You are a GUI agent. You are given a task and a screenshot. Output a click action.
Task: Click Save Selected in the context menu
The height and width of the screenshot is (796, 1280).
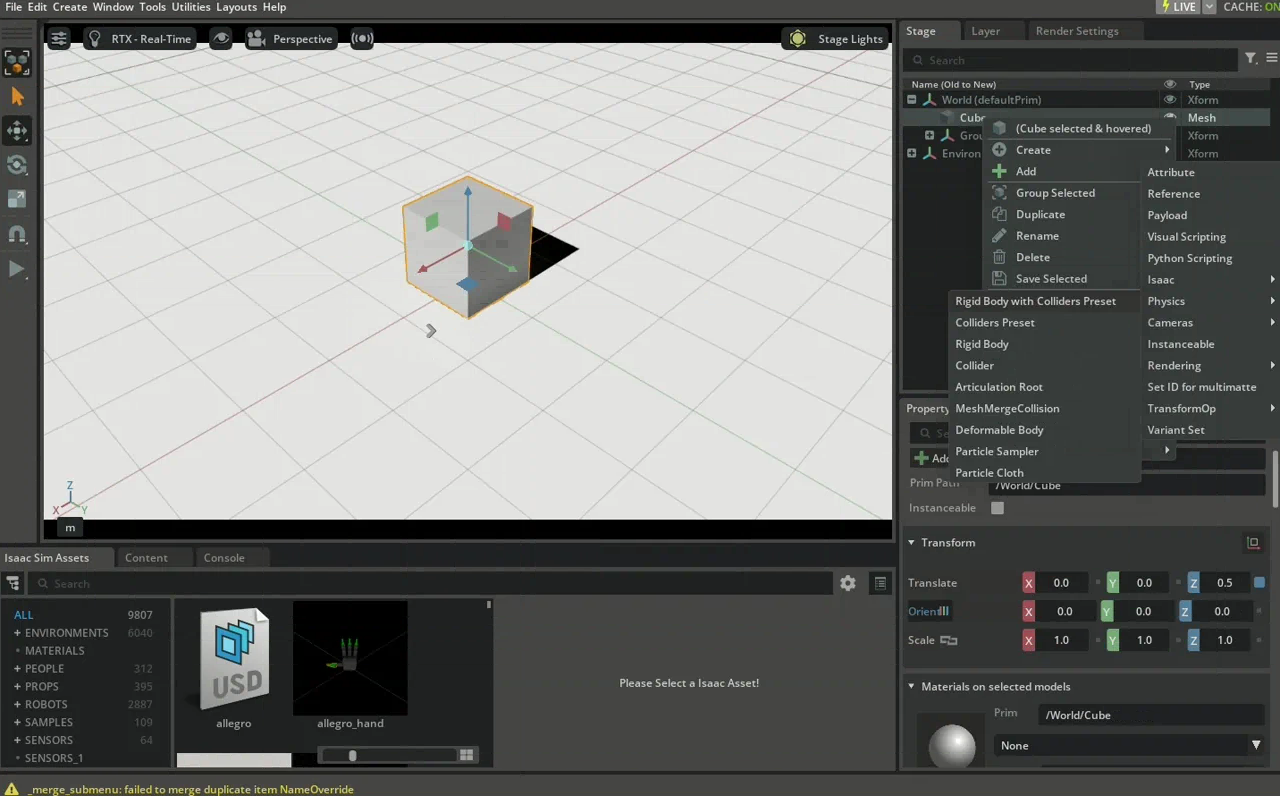pos(1051,278)
